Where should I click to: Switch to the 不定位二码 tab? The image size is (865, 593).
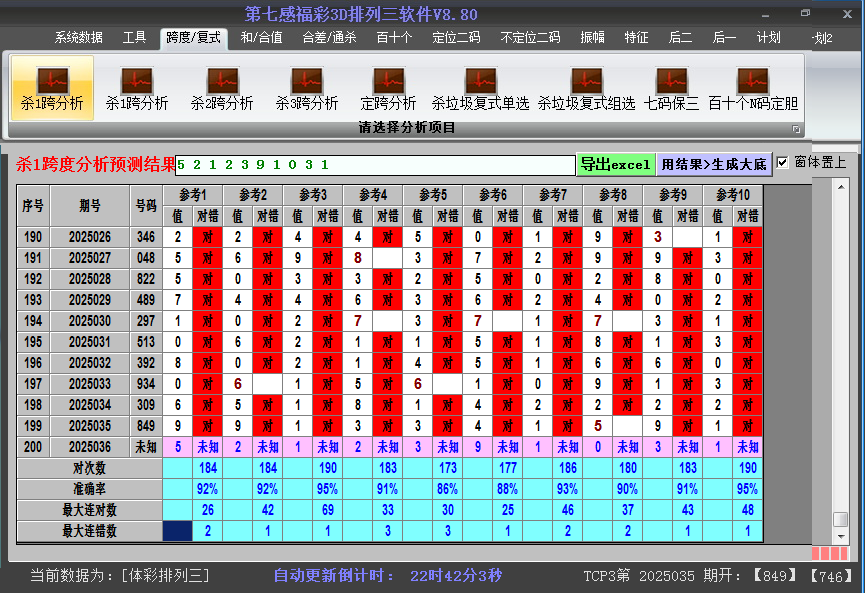pos(530,38)
